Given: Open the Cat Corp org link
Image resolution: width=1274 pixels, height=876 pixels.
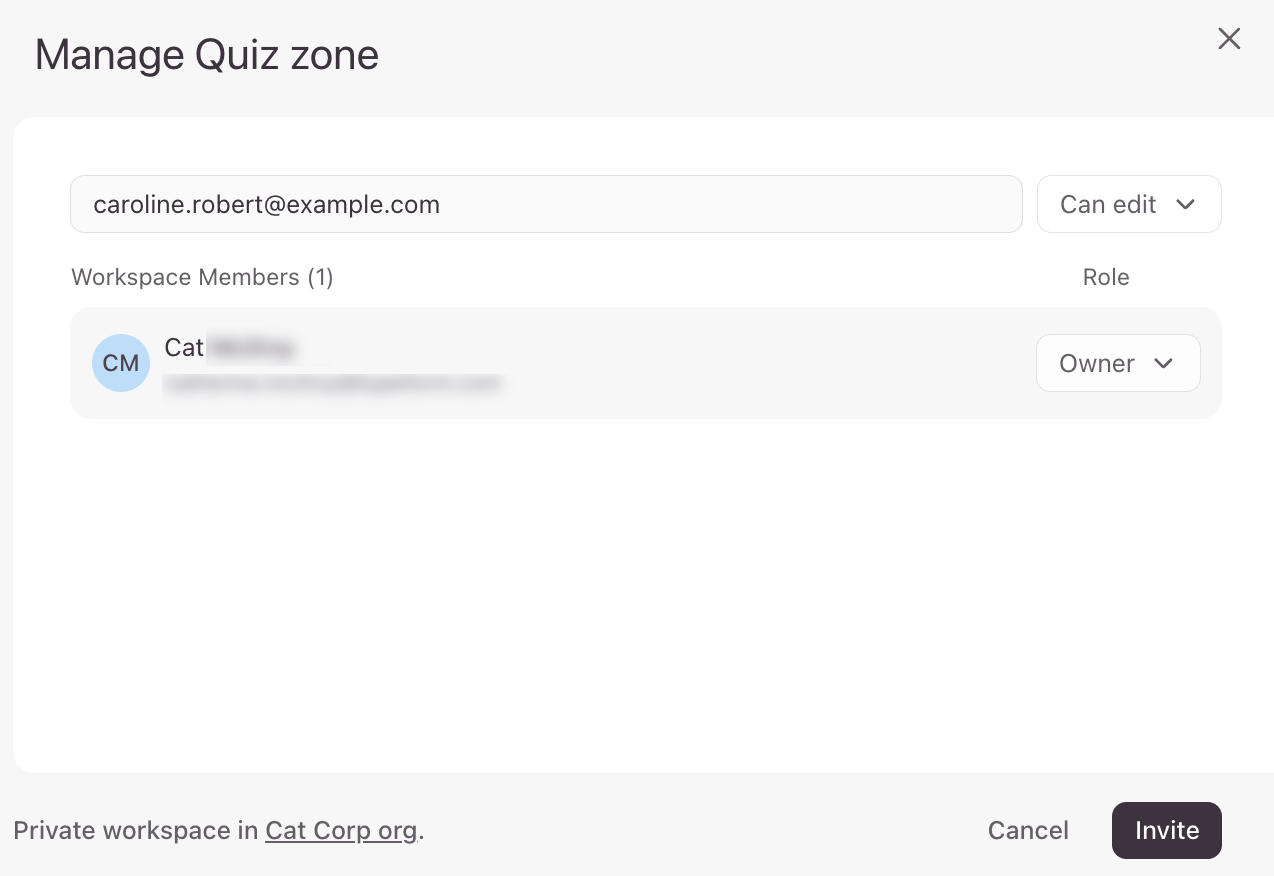Looking at the screenshot, I should point(341,830).
